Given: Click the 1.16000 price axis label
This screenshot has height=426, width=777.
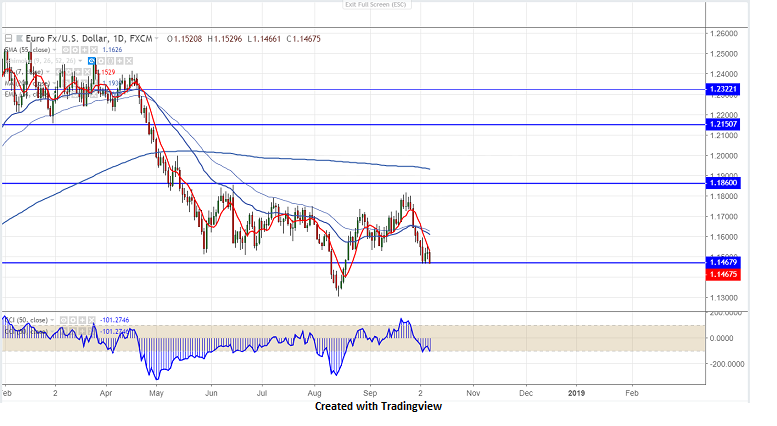Looking at the screenshot, I should pos(723,237).
